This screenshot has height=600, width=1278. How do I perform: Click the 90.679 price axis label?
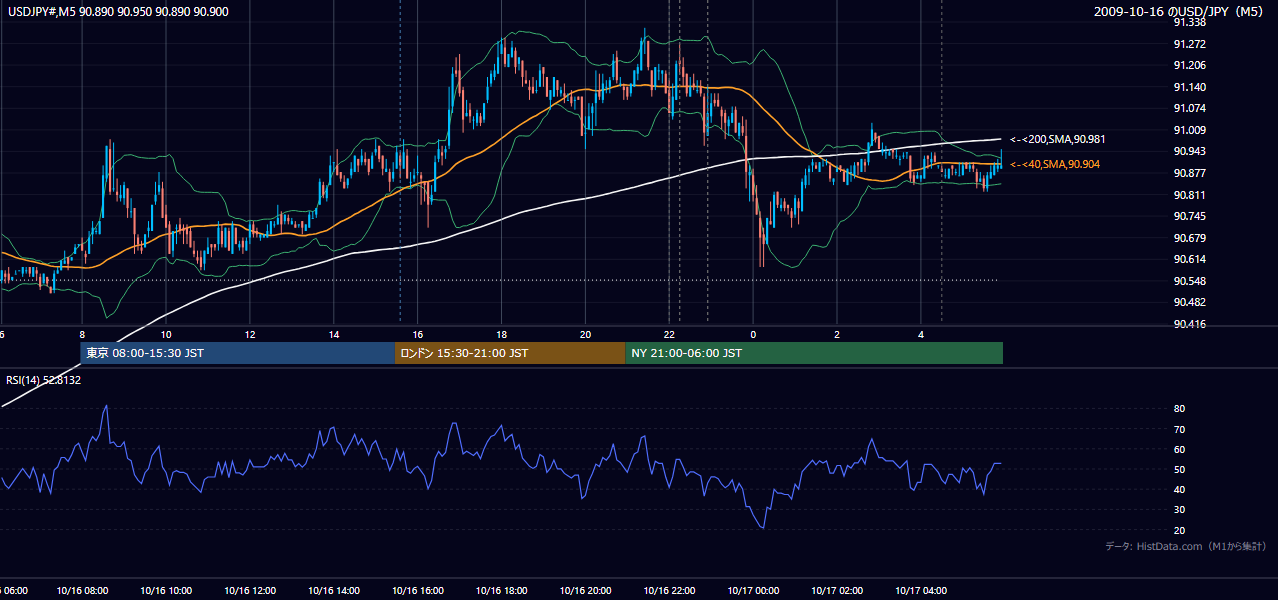[x=1189, y=238]
